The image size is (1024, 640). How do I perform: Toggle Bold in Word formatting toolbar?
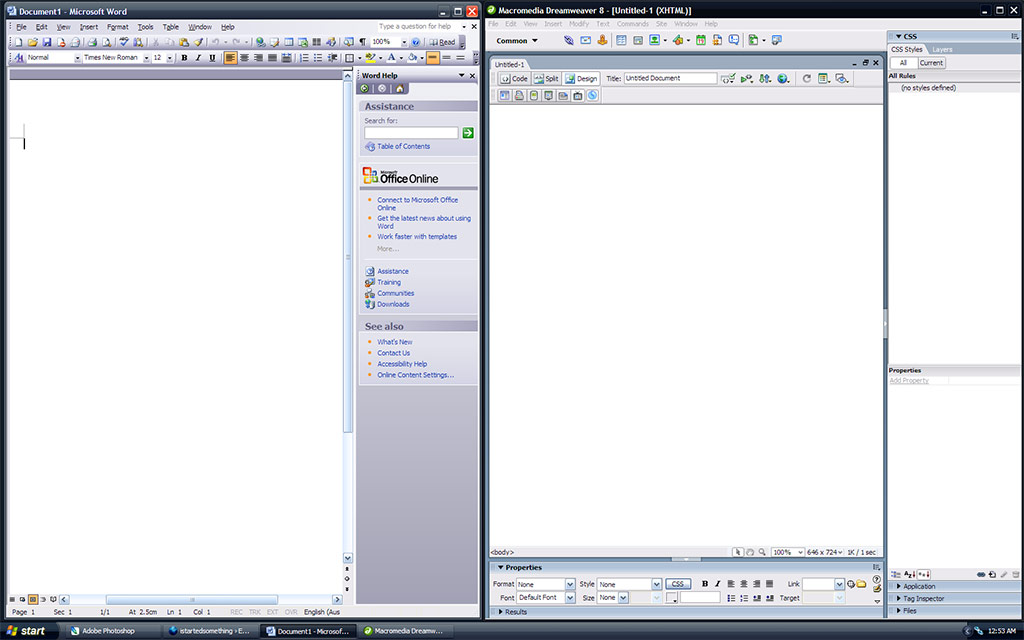pyautogui.click(x=184, y=57)
